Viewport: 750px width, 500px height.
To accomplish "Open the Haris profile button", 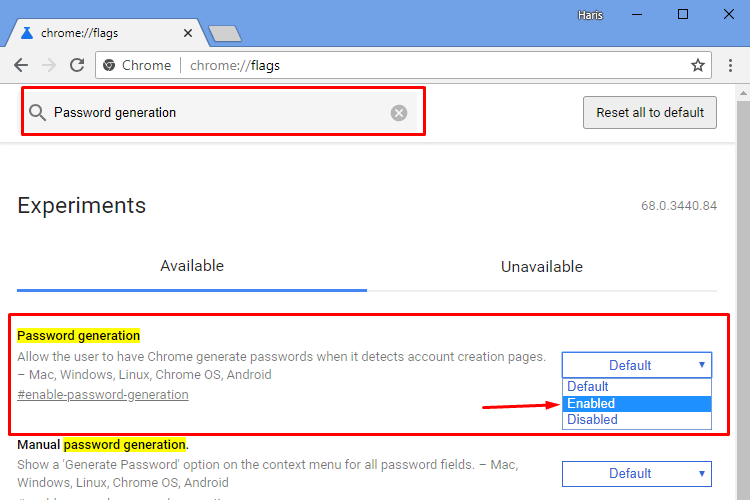I will pyautogui.click(x=590, y=15).
